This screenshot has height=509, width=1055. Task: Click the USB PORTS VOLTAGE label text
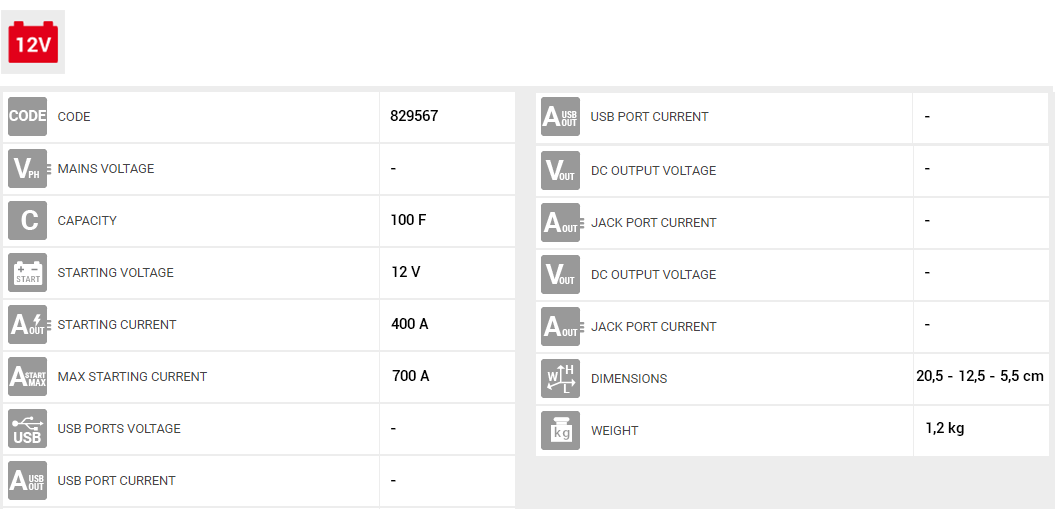point(119,429)
